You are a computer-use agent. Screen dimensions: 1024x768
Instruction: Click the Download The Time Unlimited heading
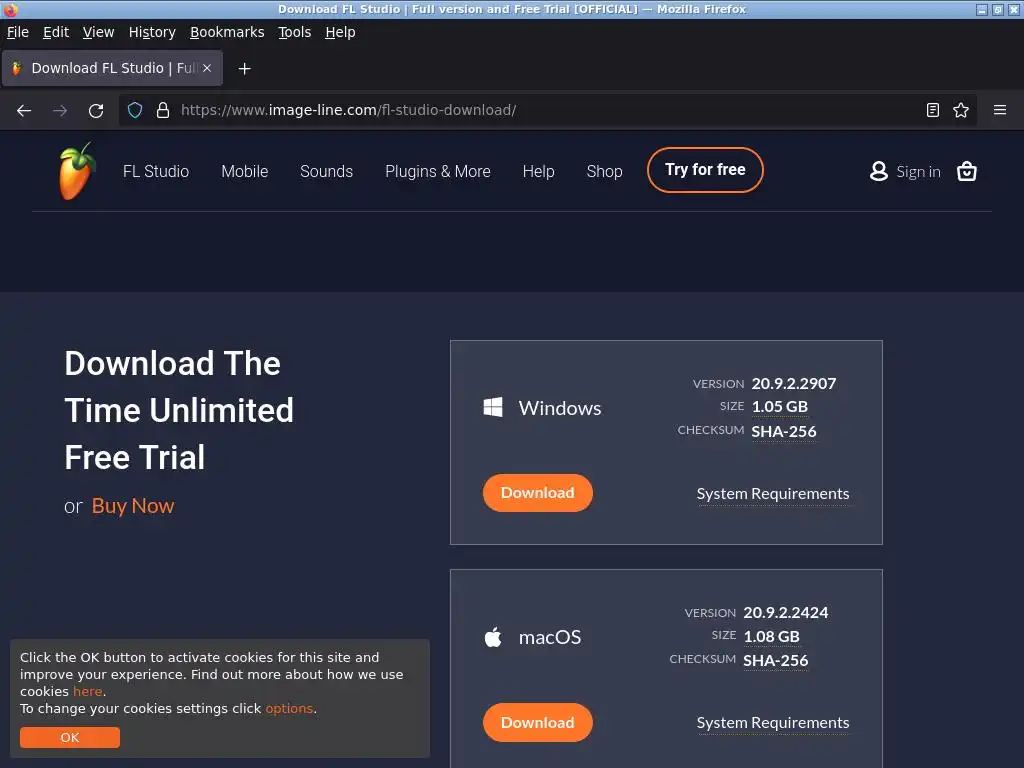tap(179, 410)
